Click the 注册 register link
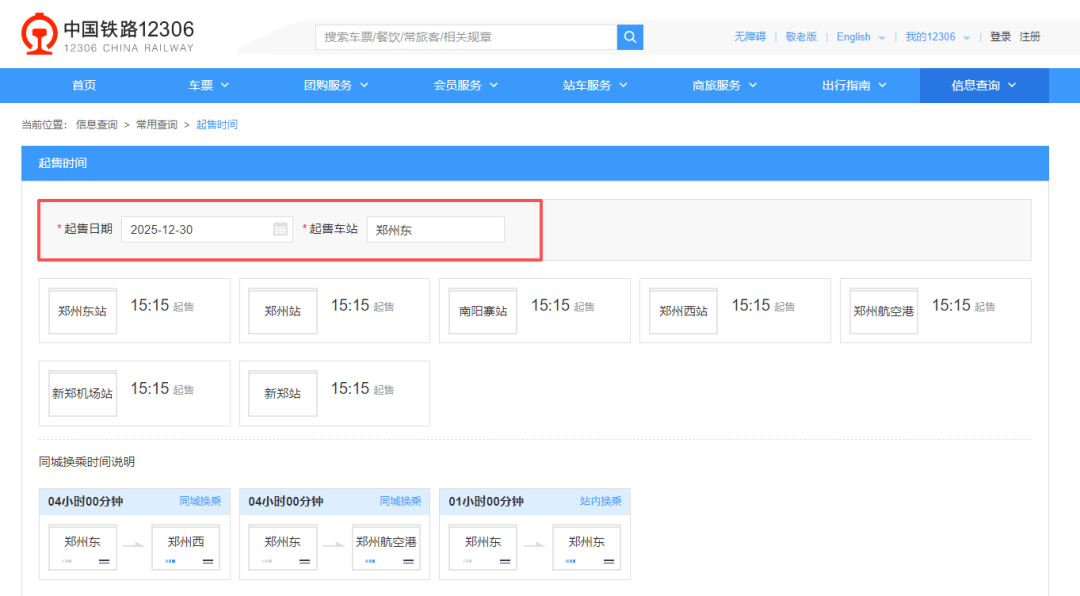The height and width of the screenshot is (596, 1080). [x=1030, y=37]
